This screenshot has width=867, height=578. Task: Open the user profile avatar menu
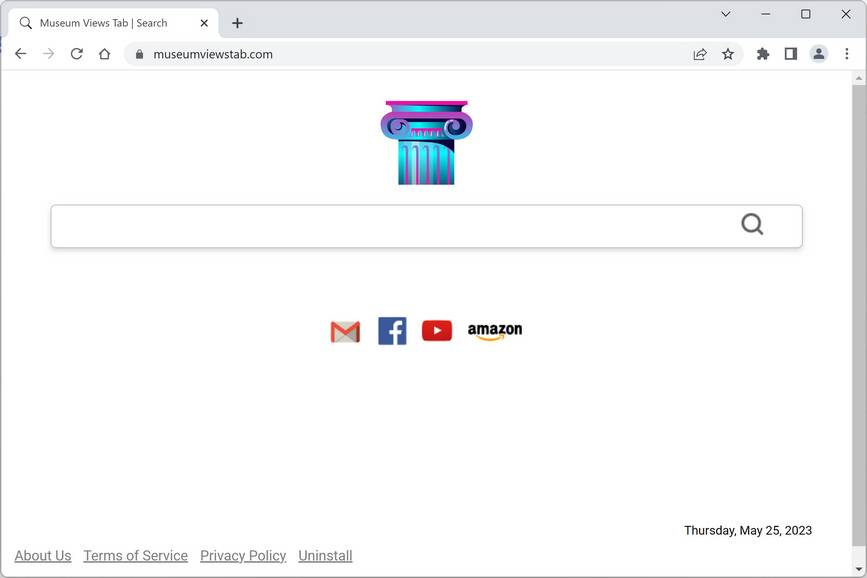pyautogui.click(x=818, y=54)
